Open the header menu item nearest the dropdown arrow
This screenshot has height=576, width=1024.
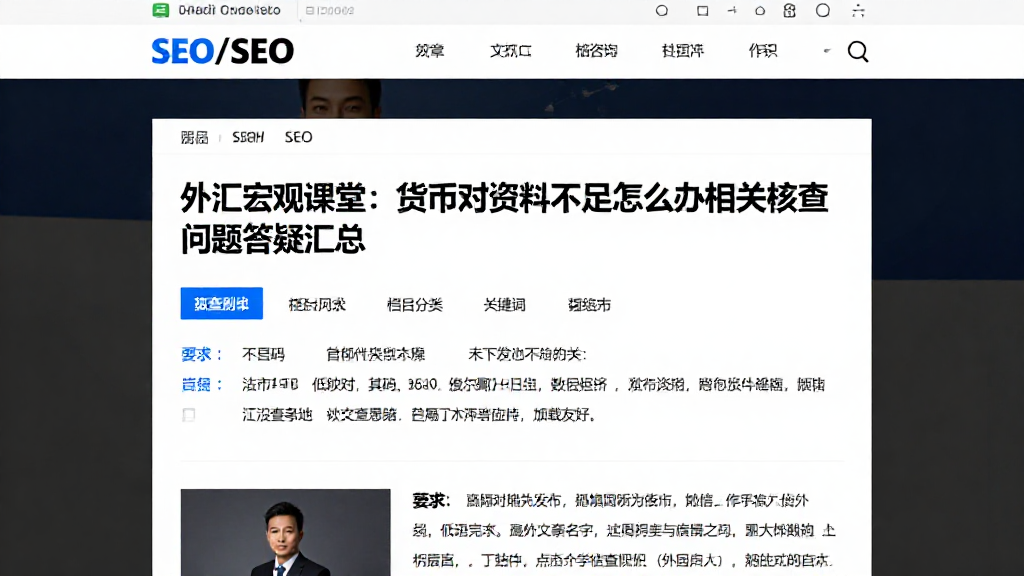click(763, 51)
